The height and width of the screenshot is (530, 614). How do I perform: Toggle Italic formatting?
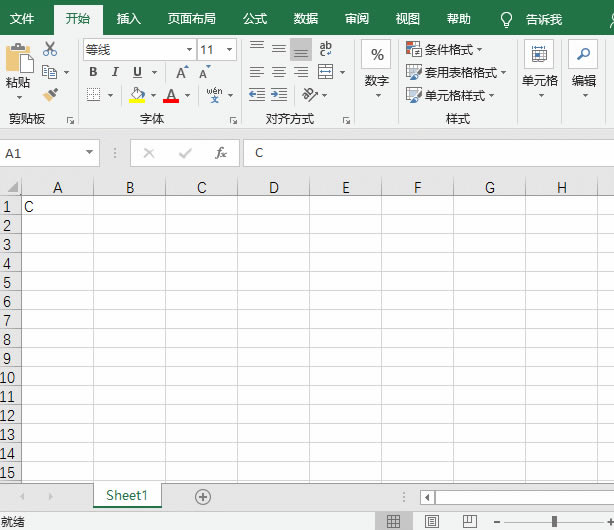[x=115, y=72]
